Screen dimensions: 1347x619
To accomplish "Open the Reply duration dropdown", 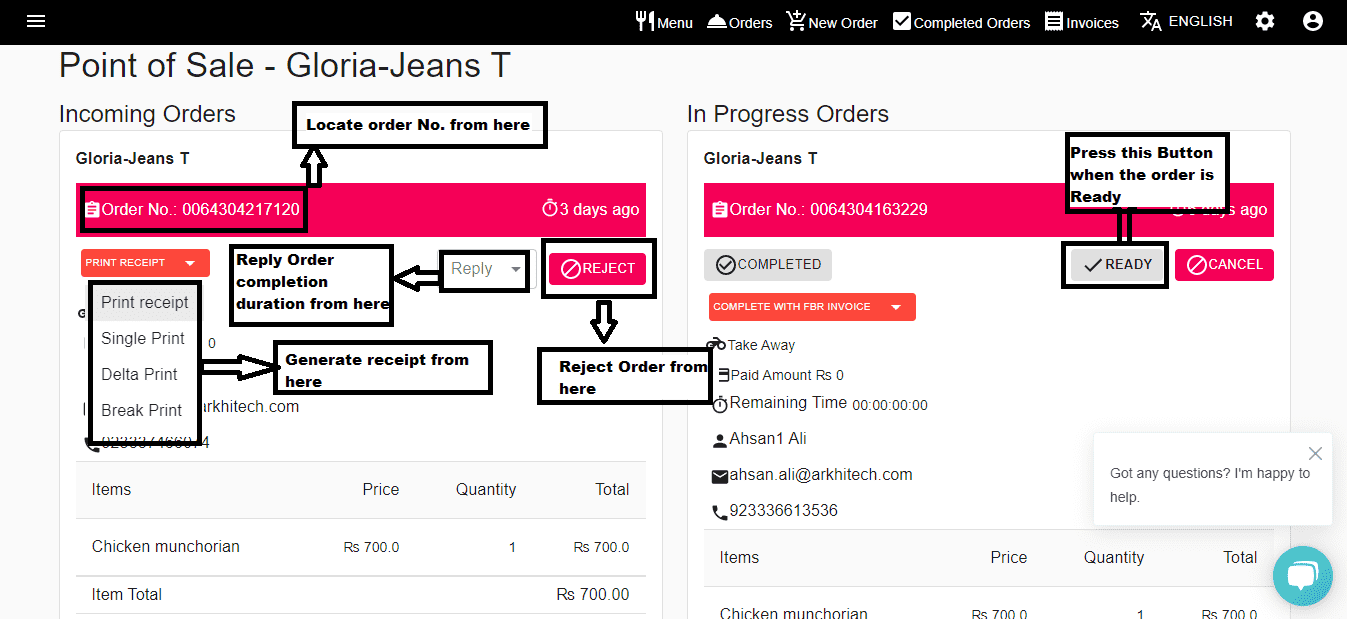I will 485,269.
